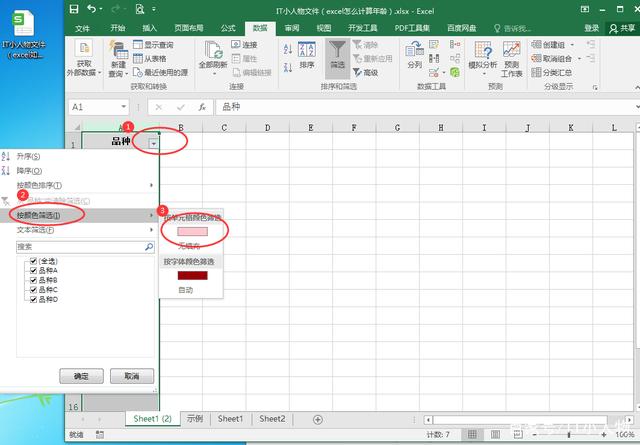This screenshot has width=640, height=445.
Task: Uncheck the 品种A checkbox
Action: pos(33,270)
